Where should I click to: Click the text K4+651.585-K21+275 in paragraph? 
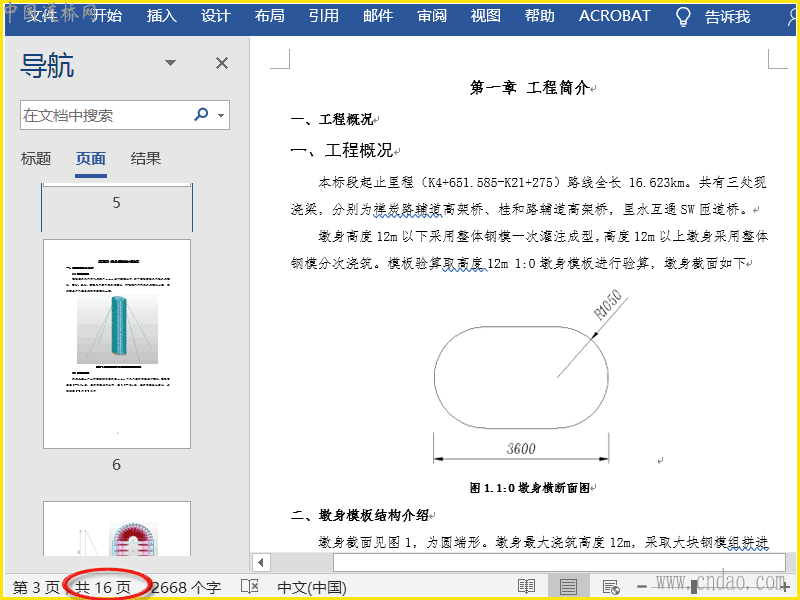[x=490, y=182]
